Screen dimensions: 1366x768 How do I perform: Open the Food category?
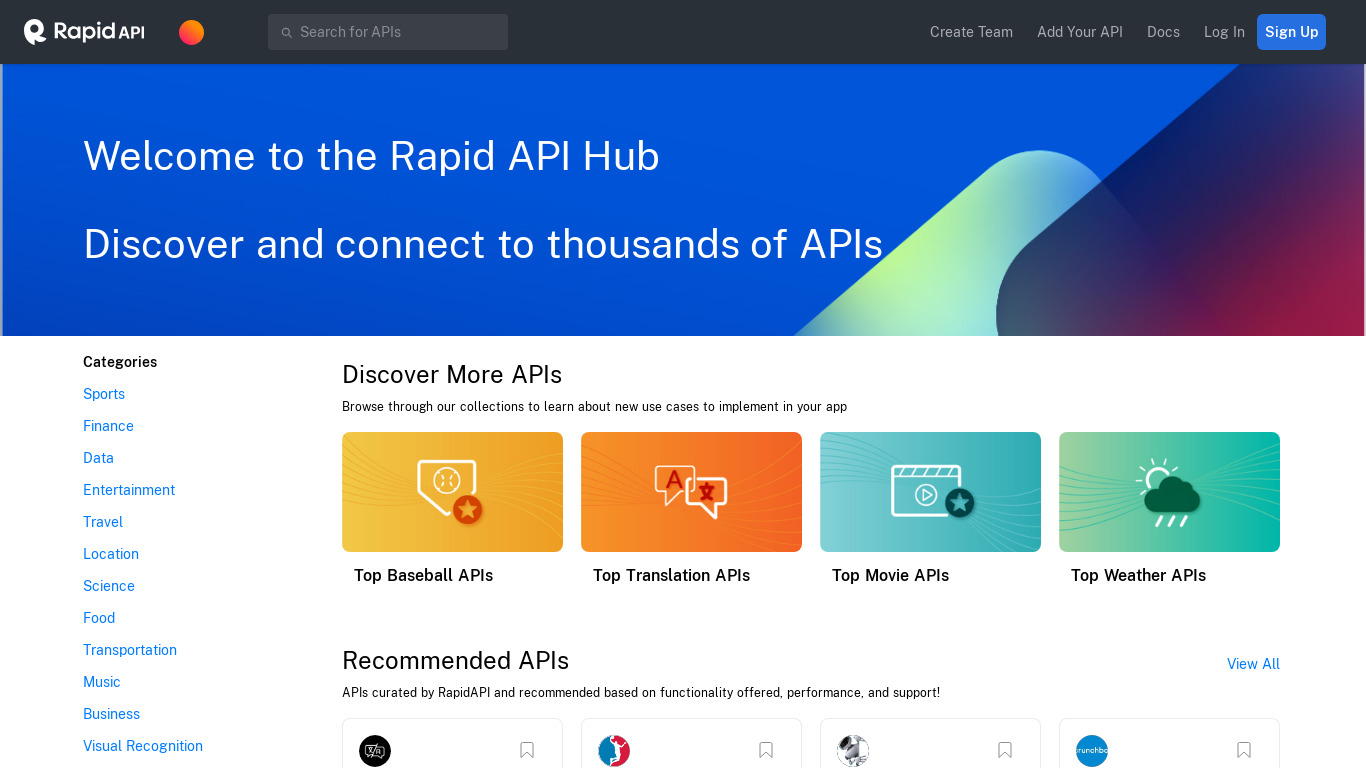(x=99, y=618)
